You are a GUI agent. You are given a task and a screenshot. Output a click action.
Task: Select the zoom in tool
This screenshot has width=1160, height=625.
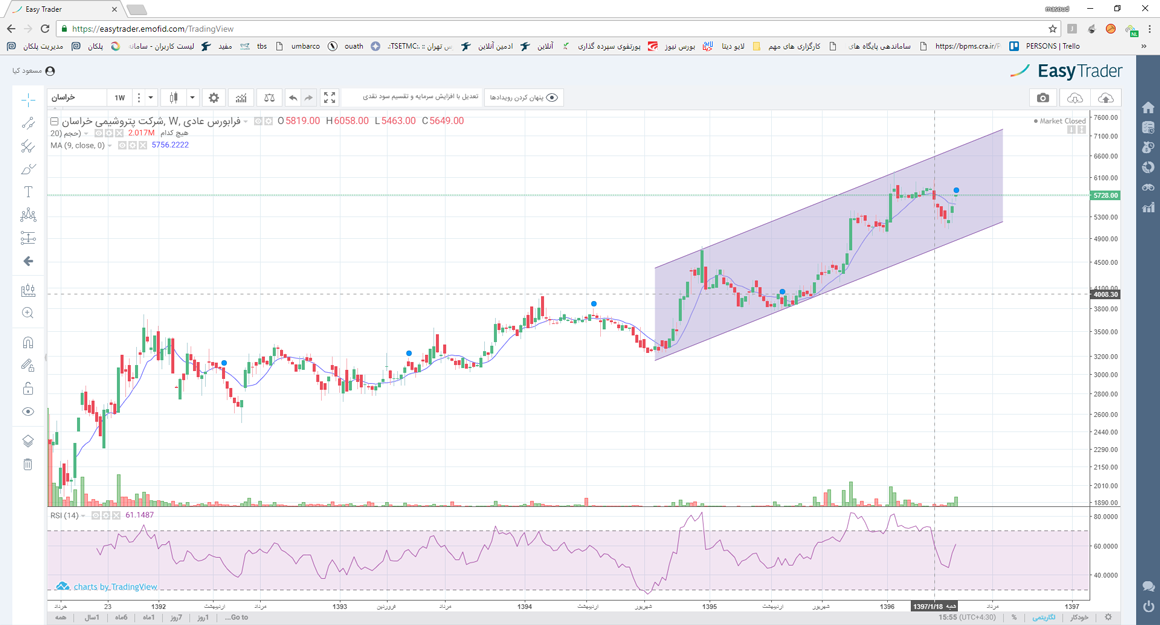click(28, 314)
